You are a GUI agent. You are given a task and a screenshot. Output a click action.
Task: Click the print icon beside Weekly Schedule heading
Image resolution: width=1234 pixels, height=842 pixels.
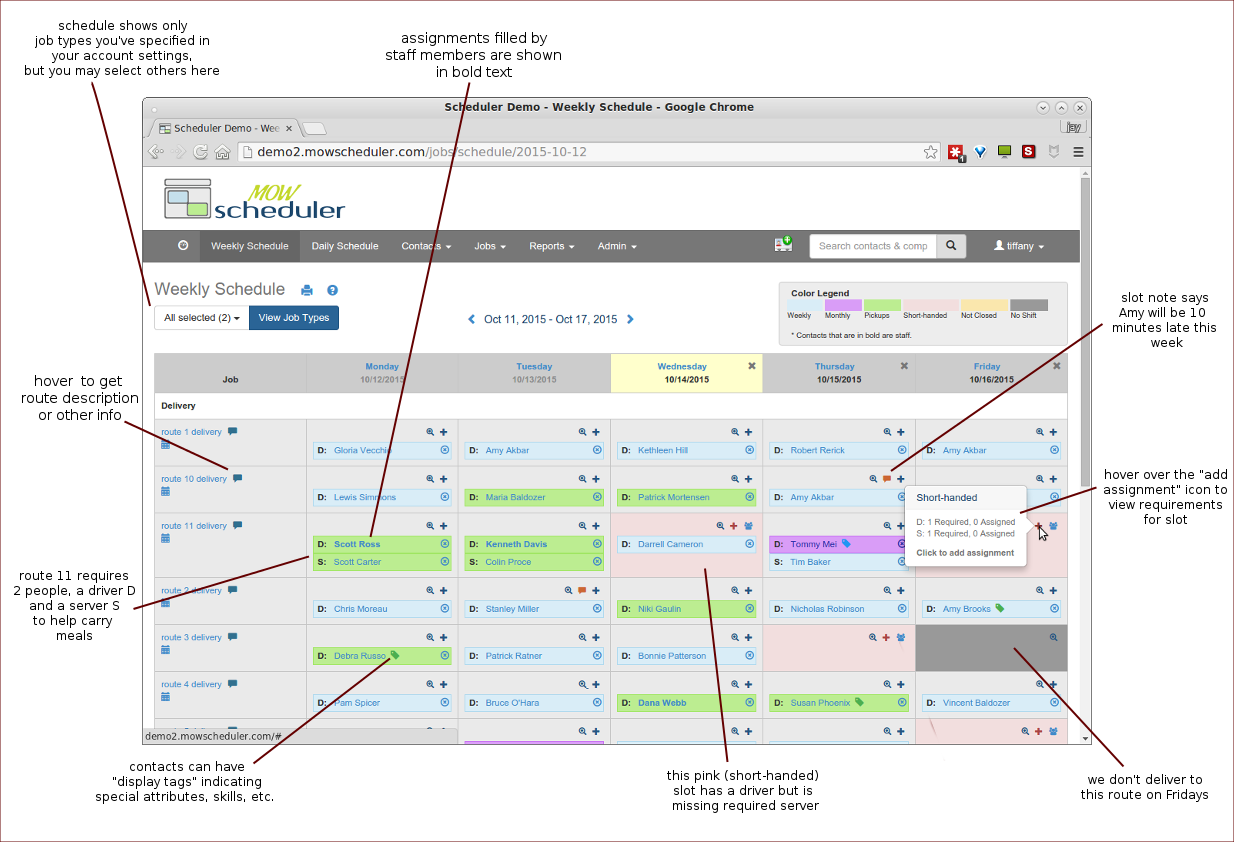[x=307, y=290]
